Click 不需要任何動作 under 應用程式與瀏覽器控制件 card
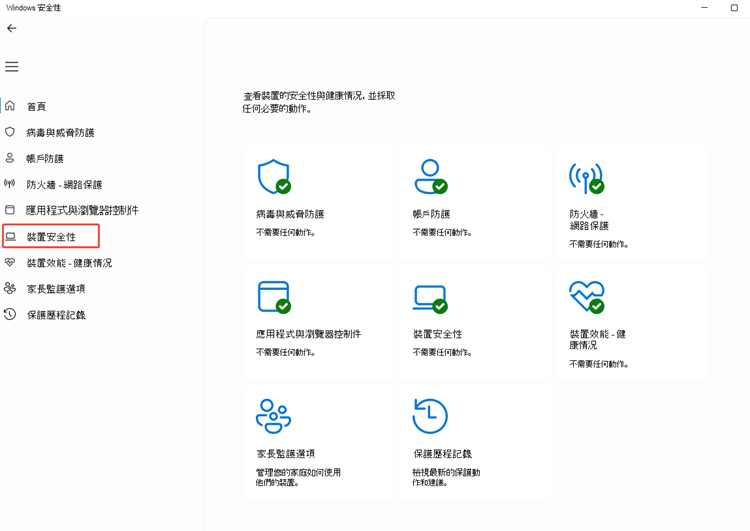Viewport: 750px width, 531px height. [x=286, y=352]
